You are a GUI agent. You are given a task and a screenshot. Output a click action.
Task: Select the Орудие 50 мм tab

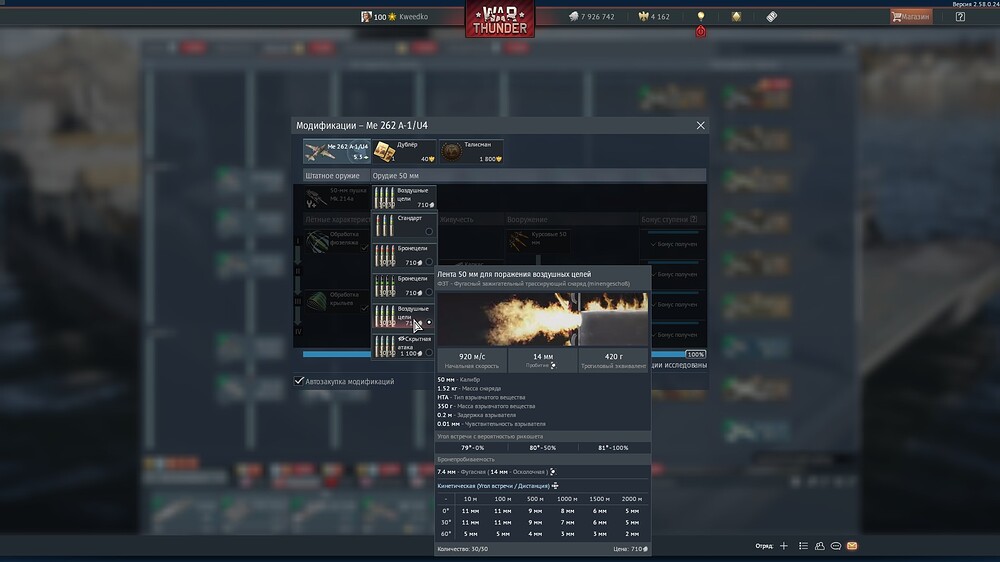tap(395, 175)
